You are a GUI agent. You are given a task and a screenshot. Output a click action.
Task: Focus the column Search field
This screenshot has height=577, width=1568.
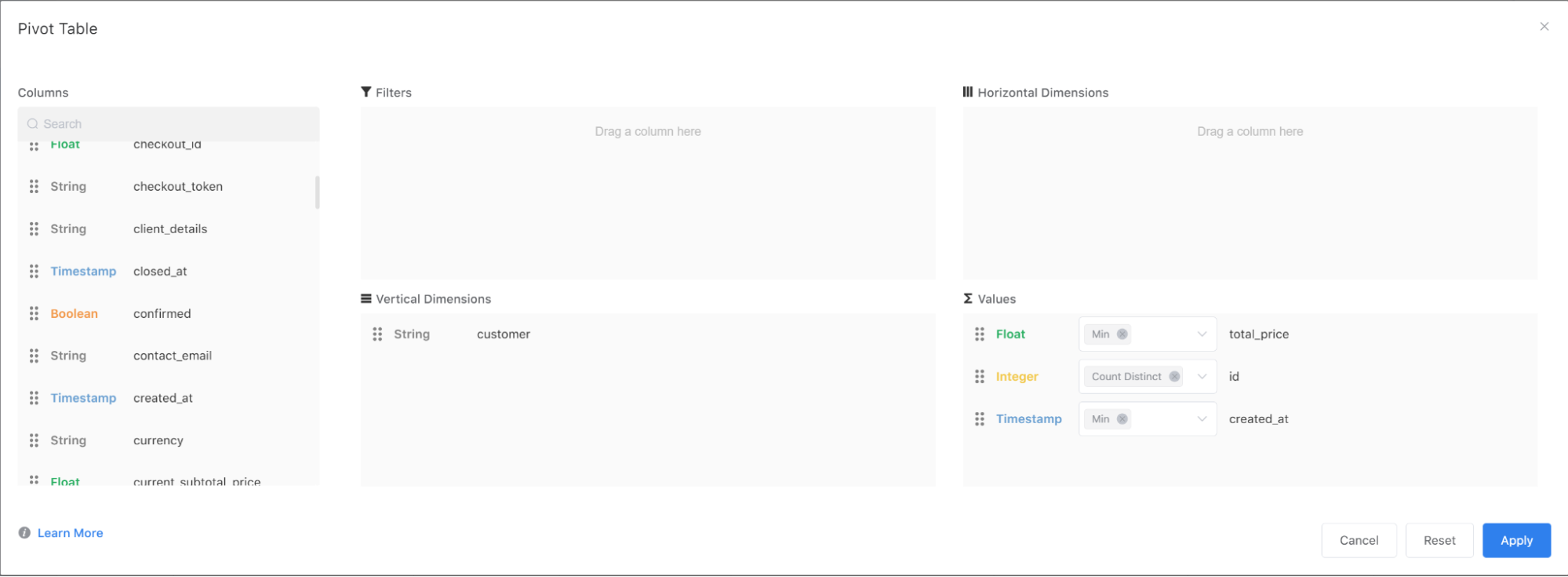tap(169, 124)
